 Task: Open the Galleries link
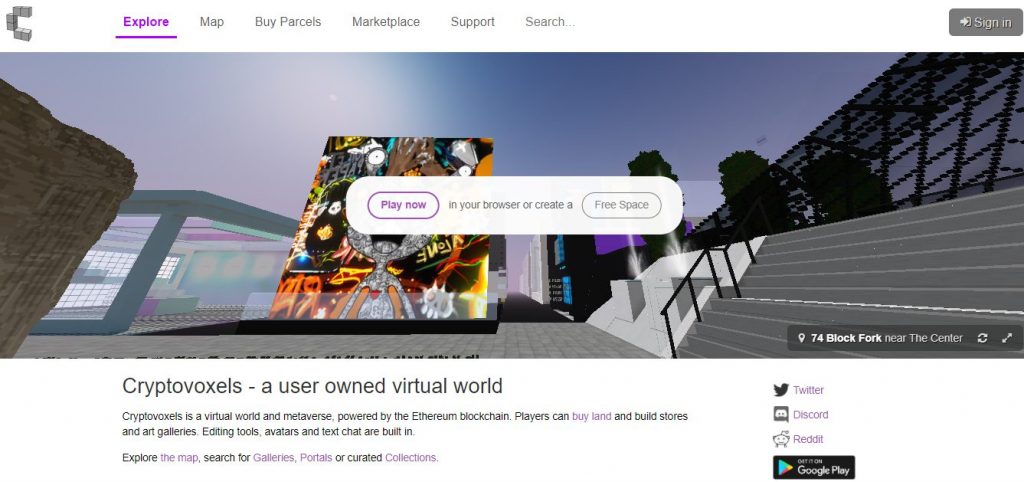tap(274, 458)
